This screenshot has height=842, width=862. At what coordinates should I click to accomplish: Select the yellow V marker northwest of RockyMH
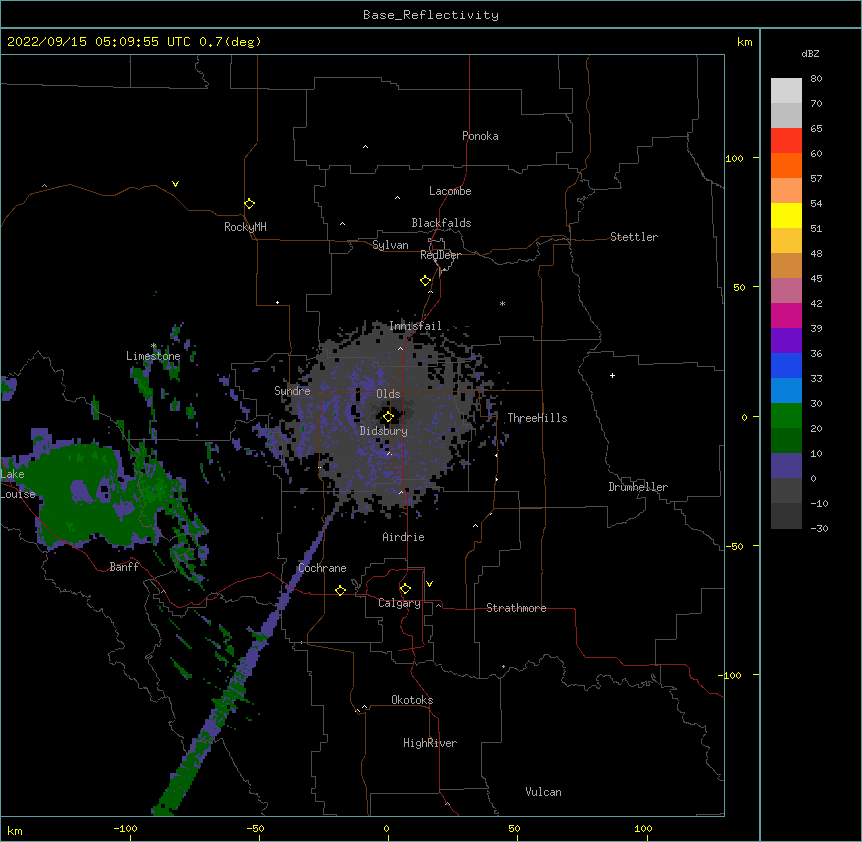[x=175, y=184]
